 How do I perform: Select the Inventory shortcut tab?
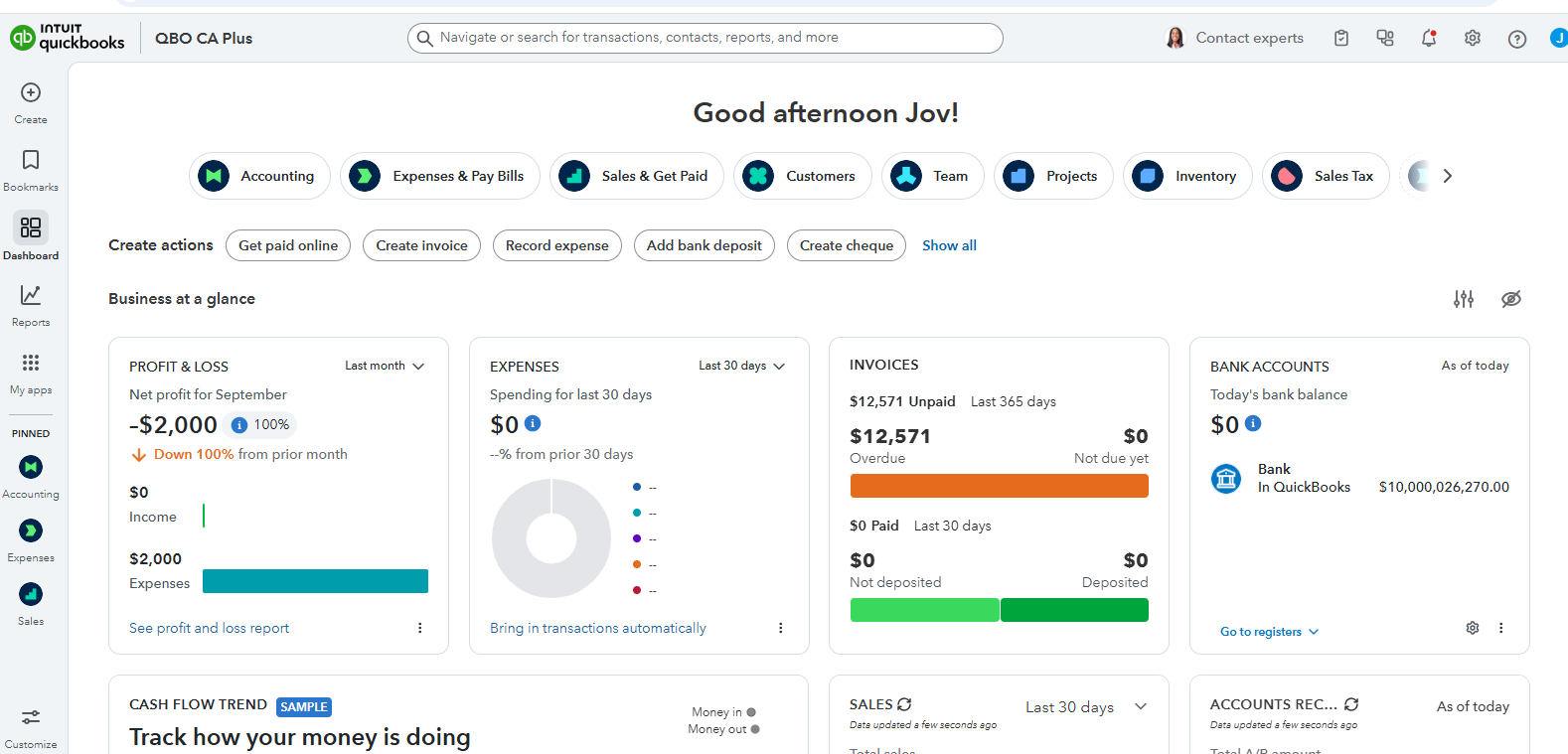1188,176
